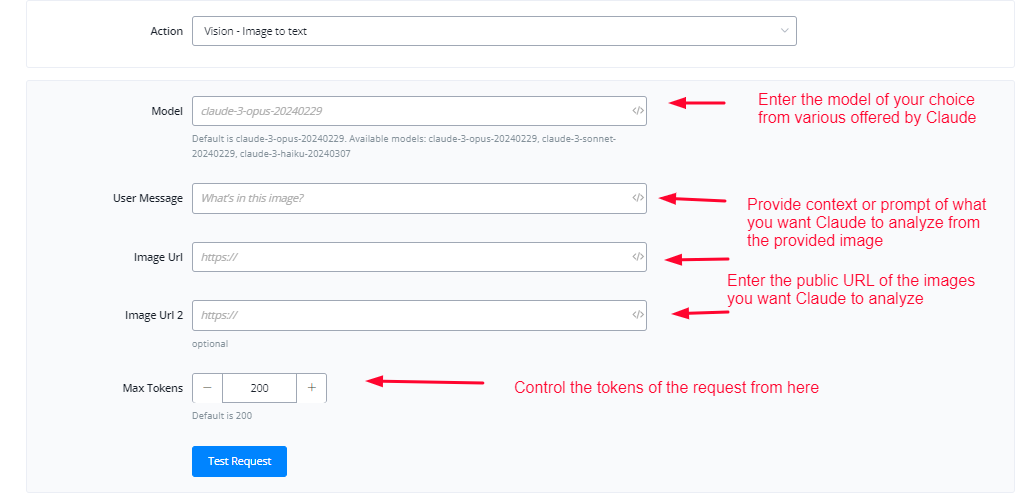1015x504 pixels.
Task: Click the Model field label
Action: [167, 111]
